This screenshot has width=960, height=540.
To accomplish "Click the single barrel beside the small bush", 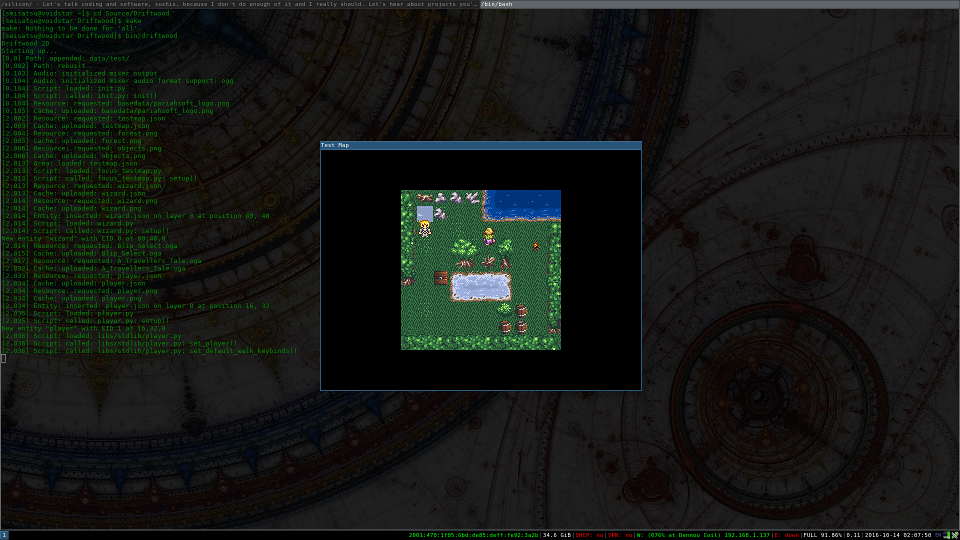I will 521,311.
